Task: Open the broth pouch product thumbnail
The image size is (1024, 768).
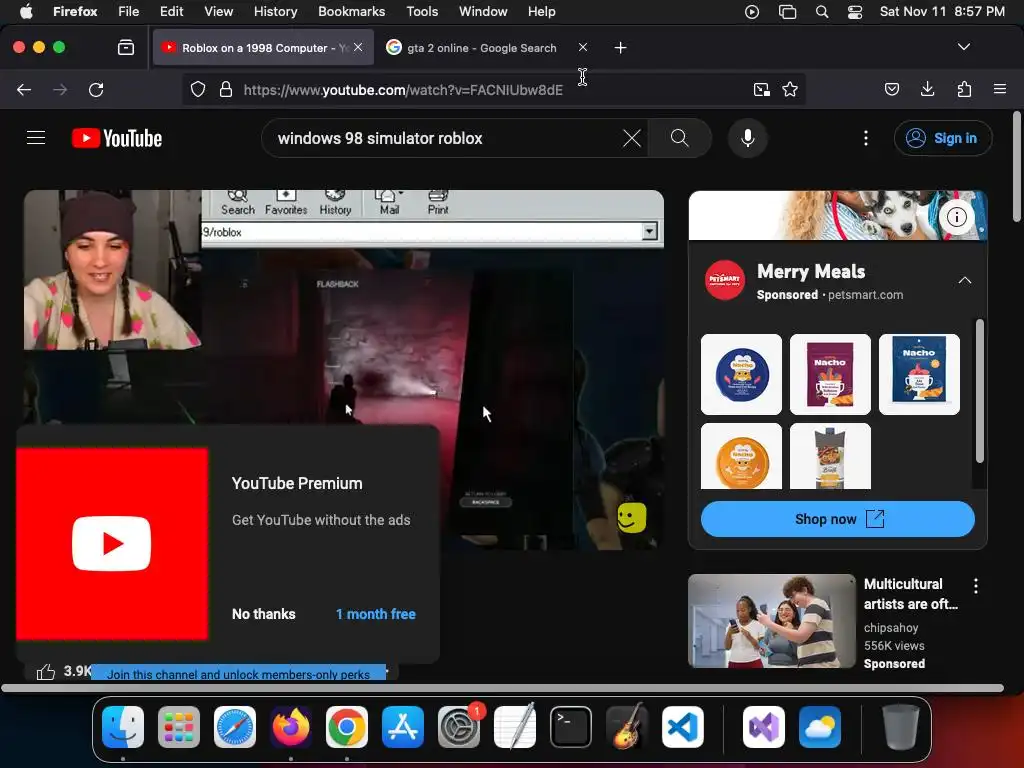Action: 830,456
